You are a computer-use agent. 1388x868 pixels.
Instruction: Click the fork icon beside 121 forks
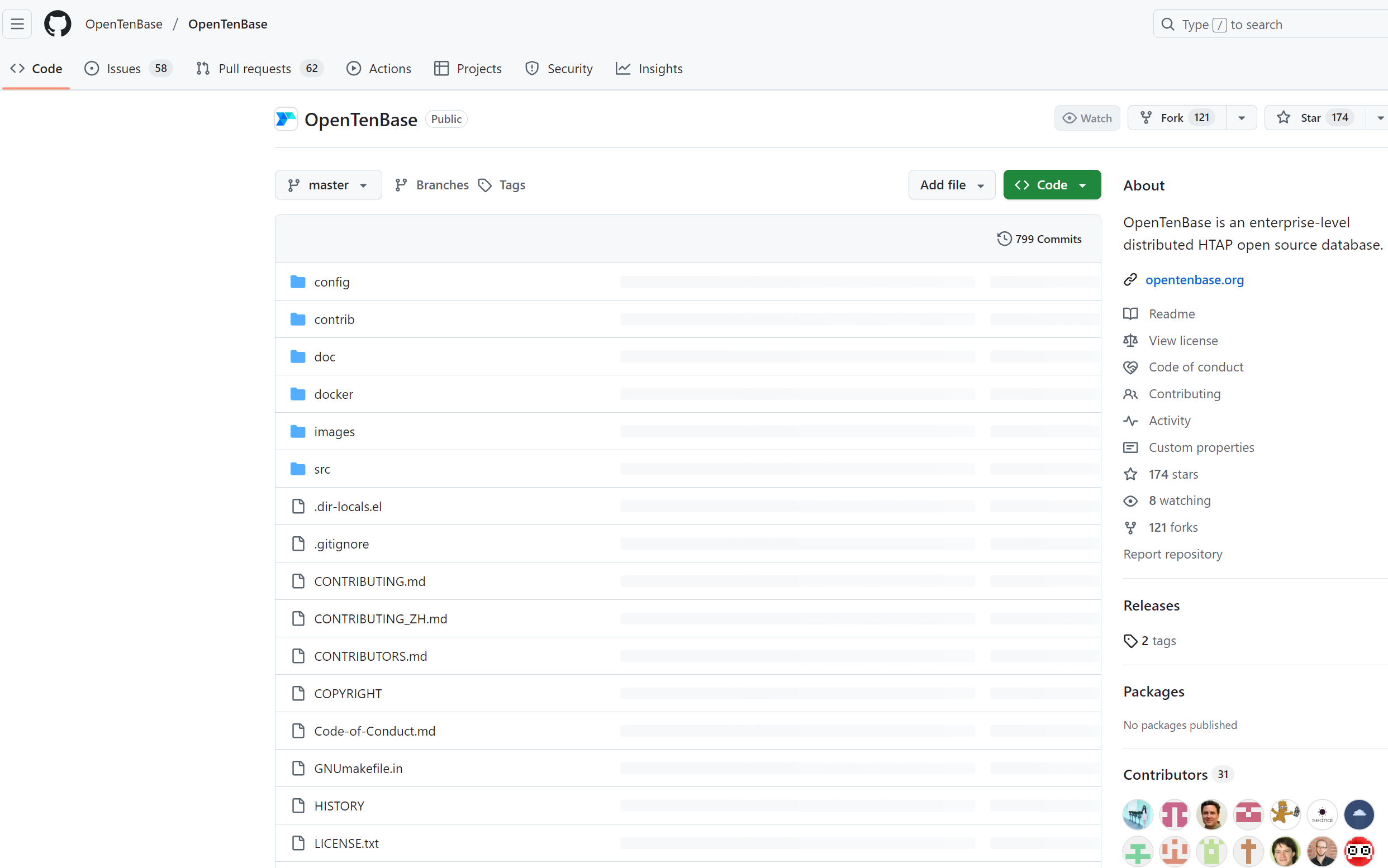click(x=1130, y=528)
